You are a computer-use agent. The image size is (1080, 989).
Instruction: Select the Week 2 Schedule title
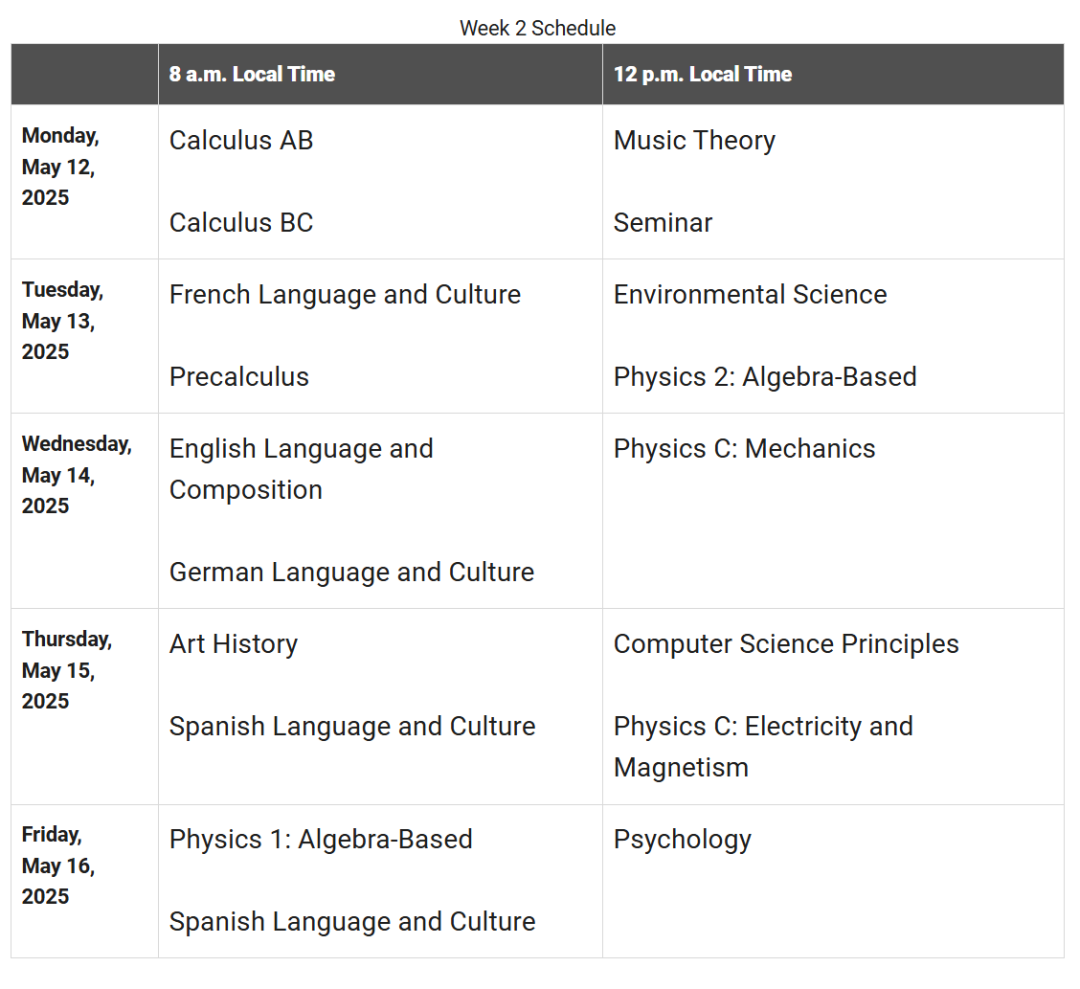click(x=538, y=28)
